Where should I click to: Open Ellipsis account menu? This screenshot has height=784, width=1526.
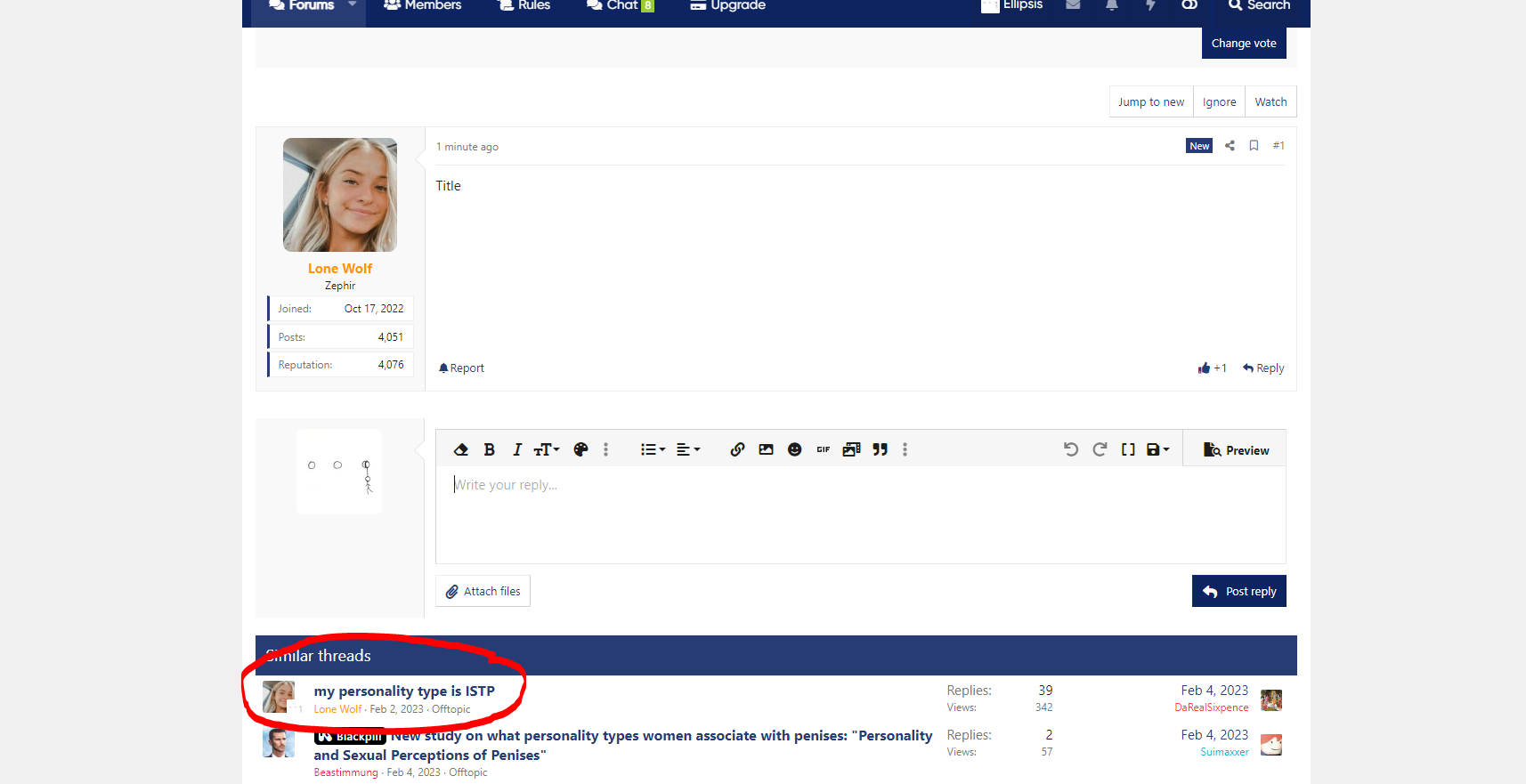1011,5
